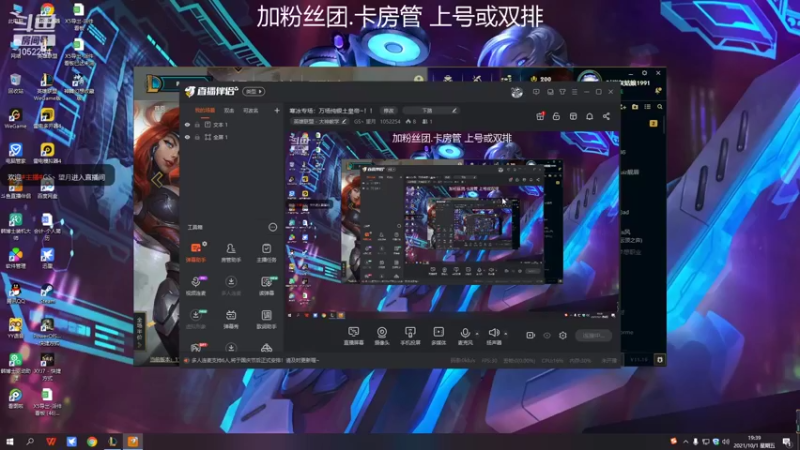The width and height of the screenshot is (800, 450).
Task: Add a 多媒体 media source
Action: (438, 336)
